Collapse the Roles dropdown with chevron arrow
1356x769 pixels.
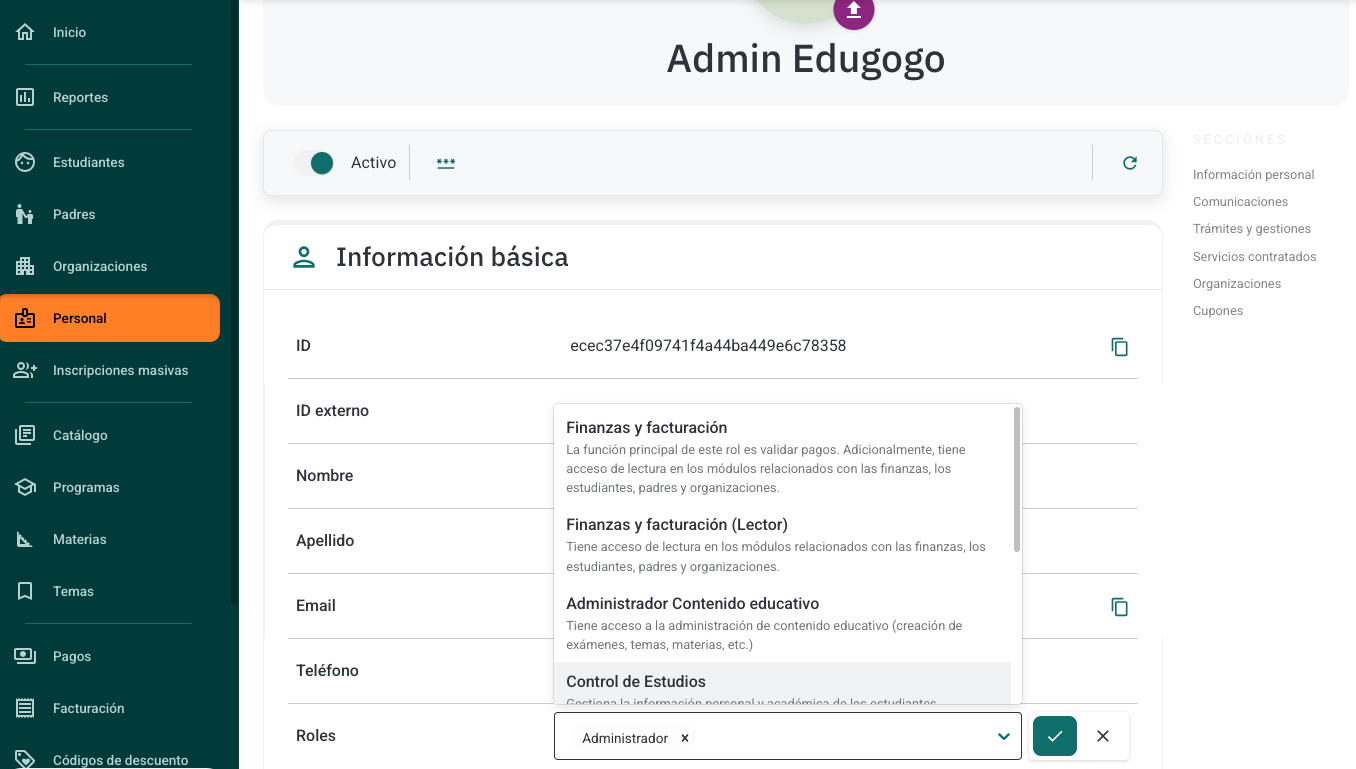click(1004, 737)
